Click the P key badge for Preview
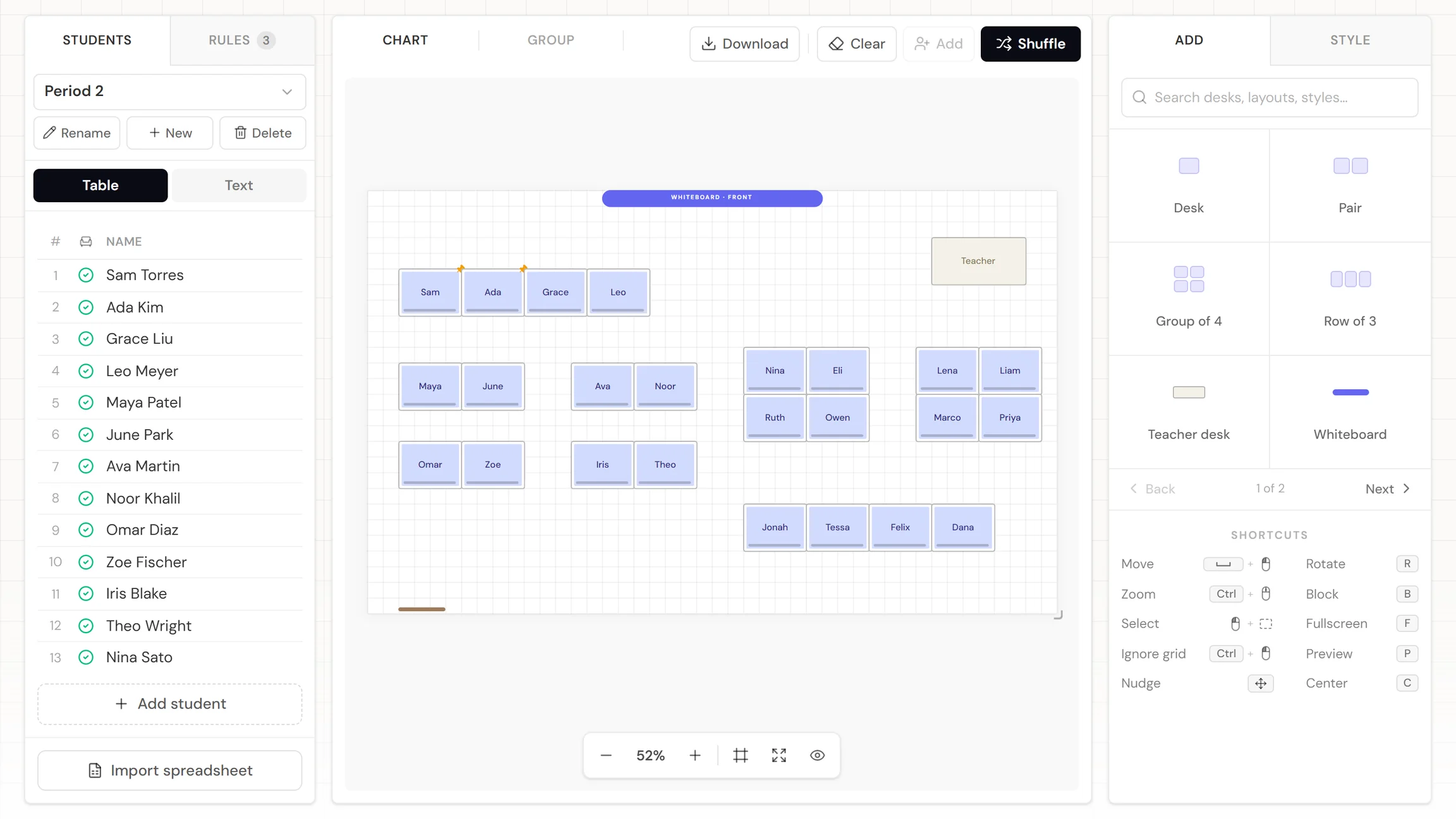This screenshot has height=819, width=1456. tap(1407, 653)
